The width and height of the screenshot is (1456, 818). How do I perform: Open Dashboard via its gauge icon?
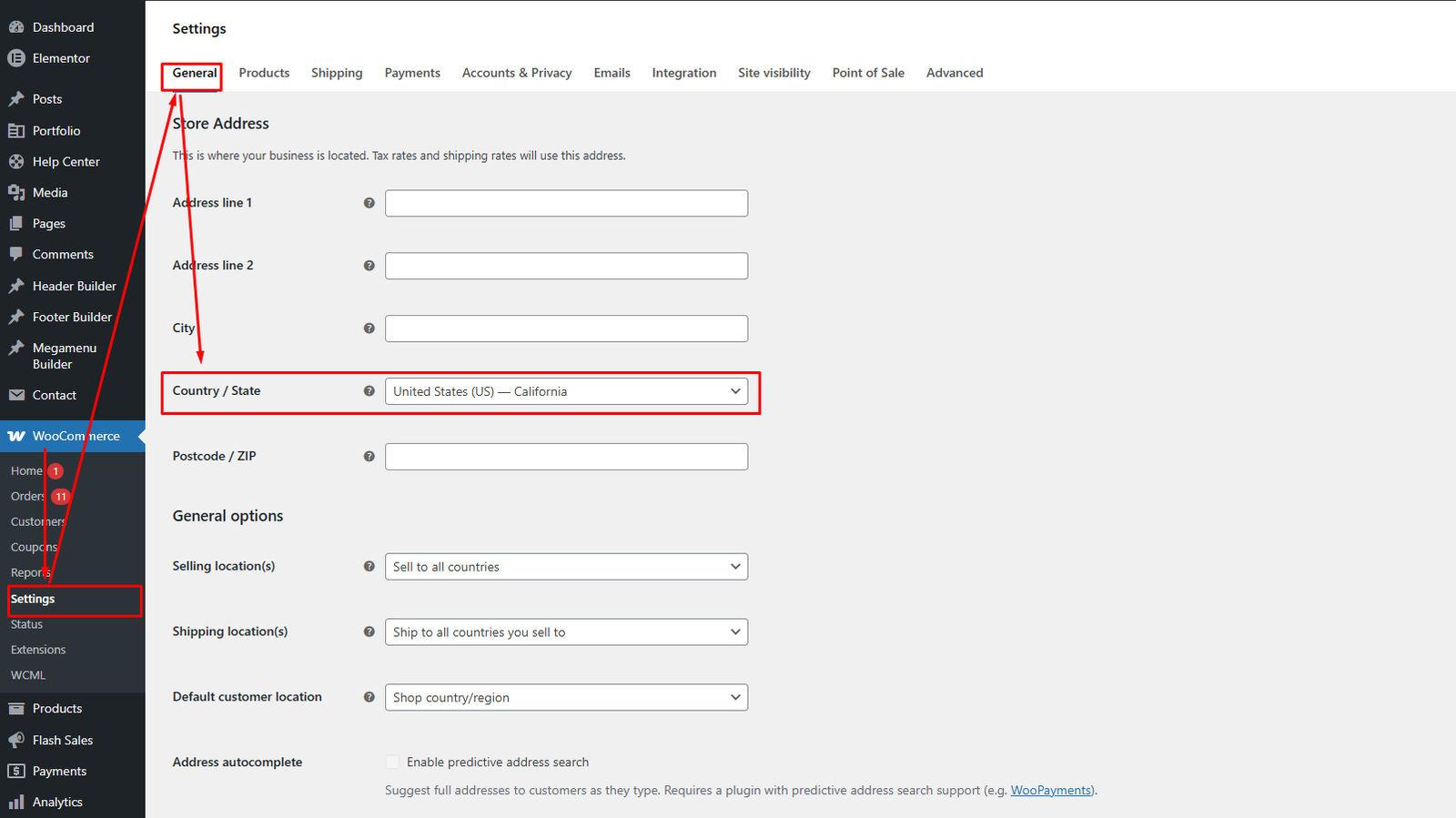[x=16, y=27]
